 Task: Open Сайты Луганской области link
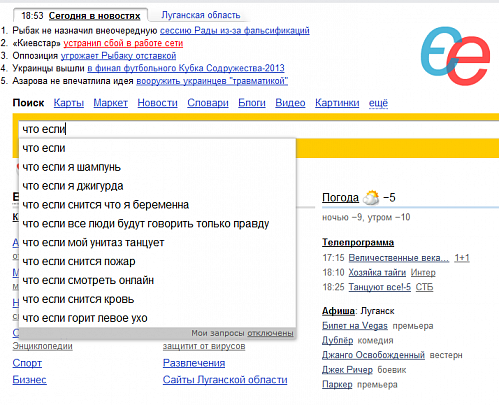[x=225, y=380]
